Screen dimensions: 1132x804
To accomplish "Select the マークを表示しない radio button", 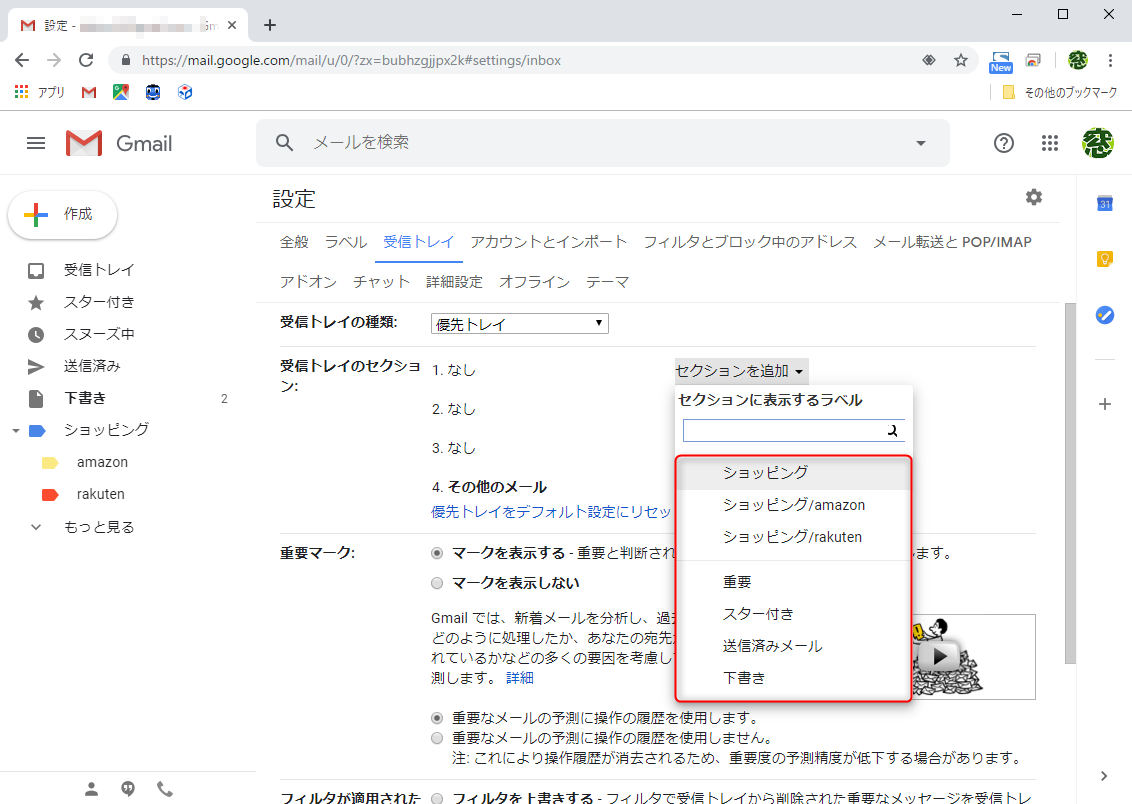I will point(437,582).
